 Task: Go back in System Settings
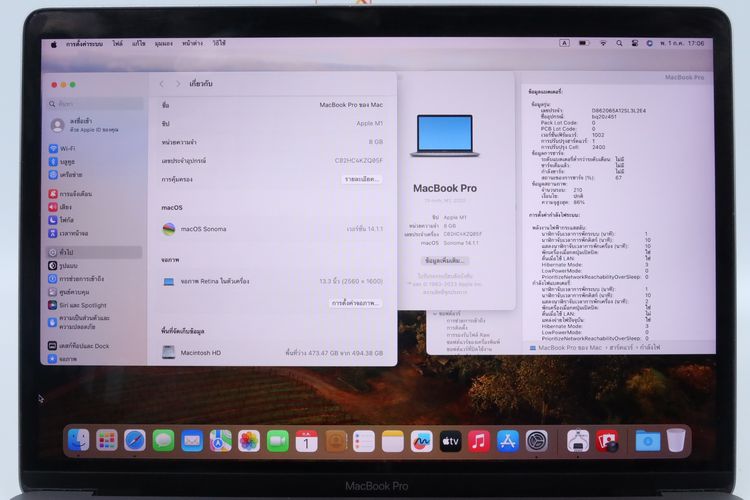click(x=162, y=84)
